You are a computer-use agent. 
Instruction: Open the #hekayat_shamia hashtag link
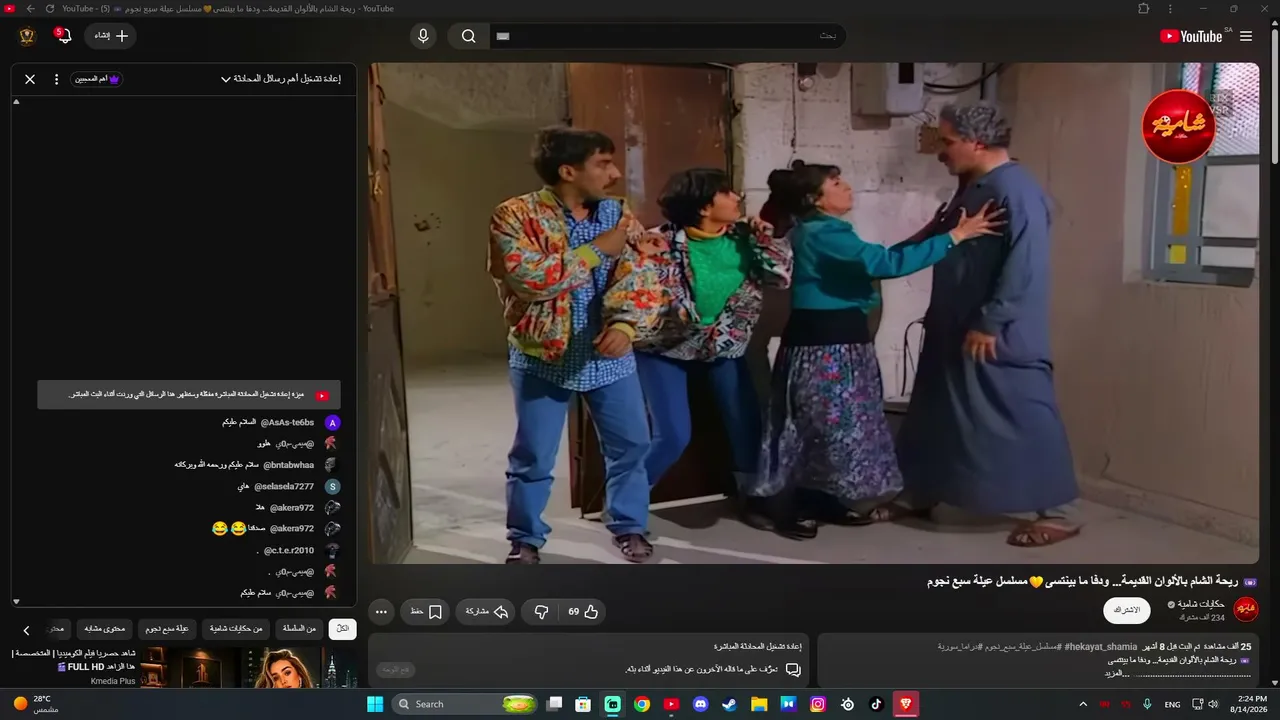point(1101,647)
